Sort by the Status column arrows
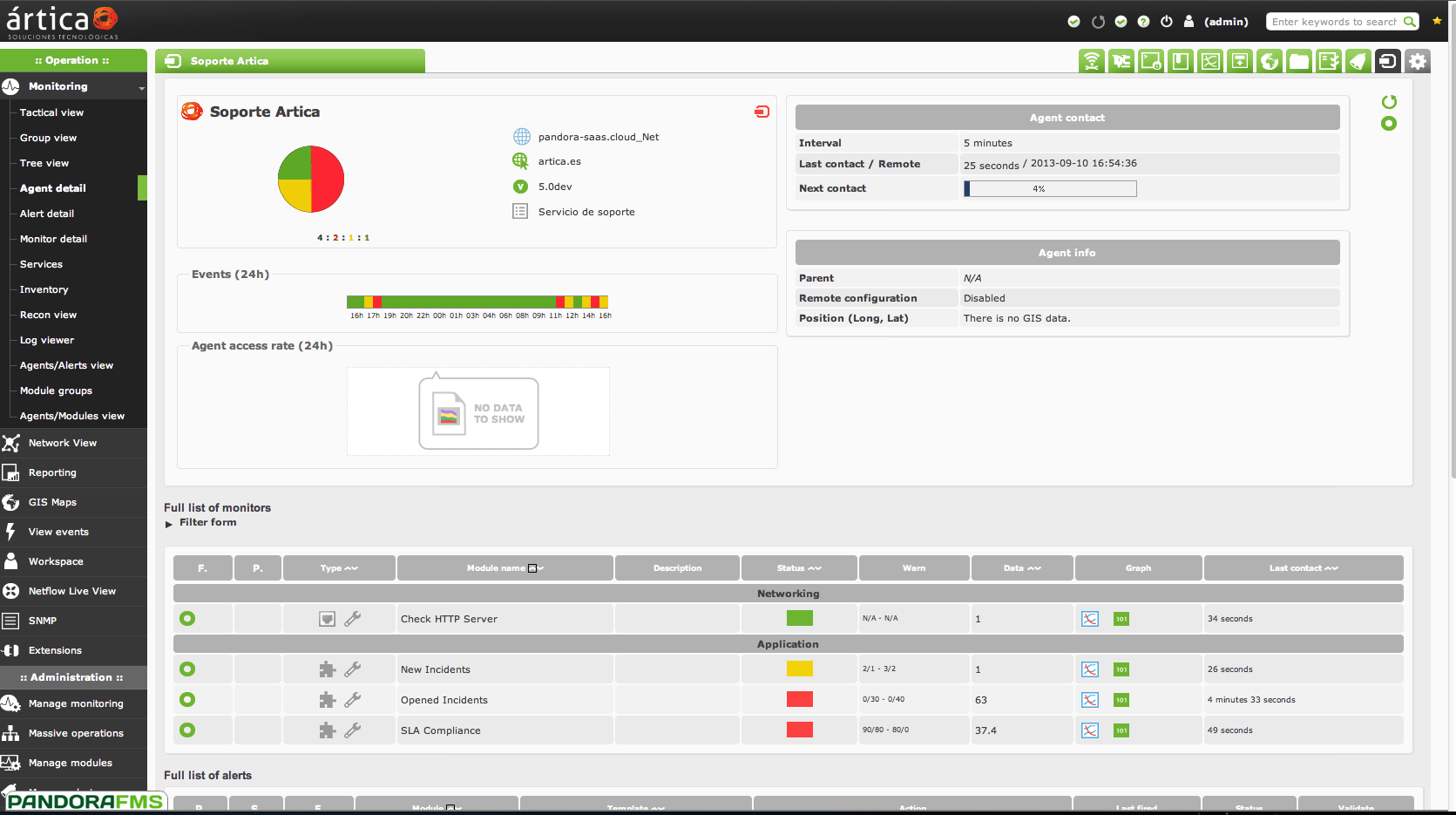This screenshot has width=1456, height=815. [815, 568]
